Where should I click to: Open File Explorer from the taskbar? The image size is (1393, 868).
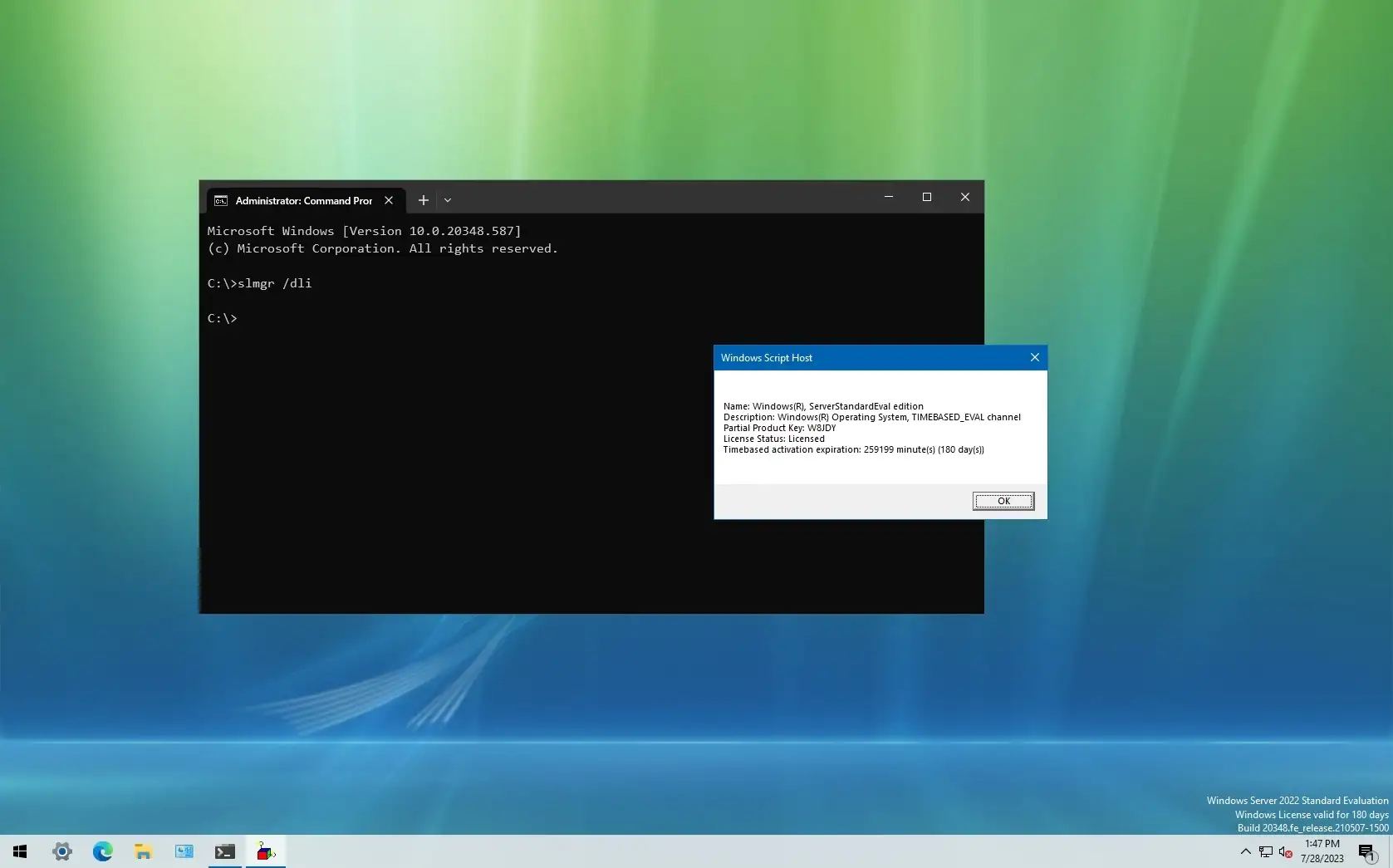coord(143,851)
